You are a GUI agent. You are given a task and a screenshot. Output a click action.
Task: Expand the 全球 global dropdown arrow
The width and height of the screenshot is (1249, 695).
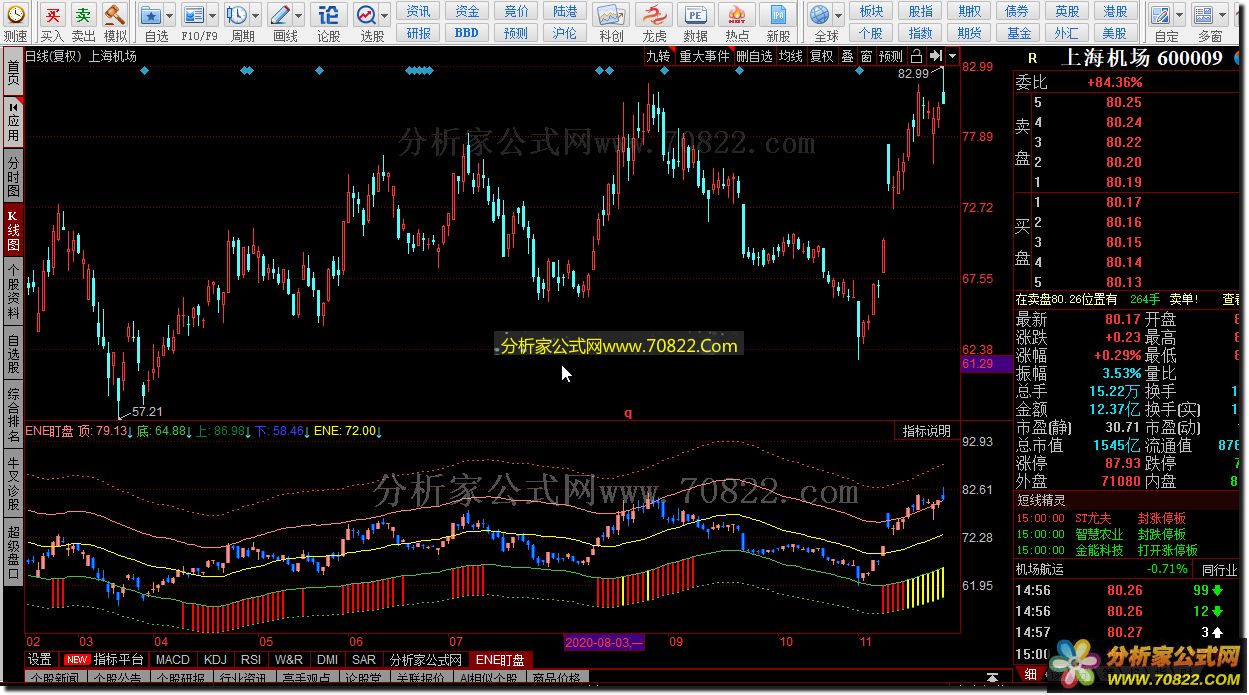coord(839,15)
